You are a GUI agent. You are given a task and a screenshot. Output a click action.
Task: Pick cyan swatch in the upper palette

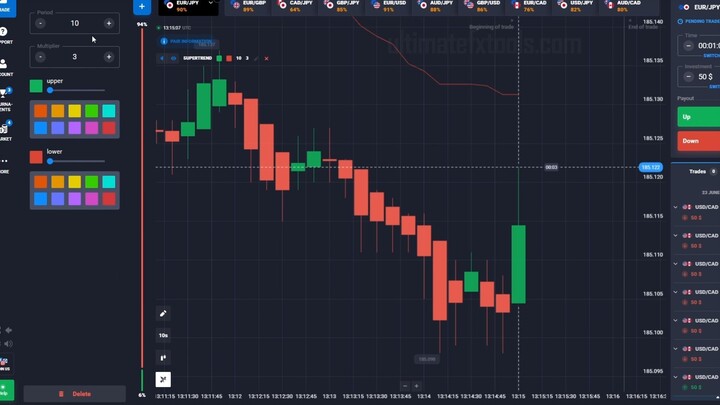click(109, 111)
